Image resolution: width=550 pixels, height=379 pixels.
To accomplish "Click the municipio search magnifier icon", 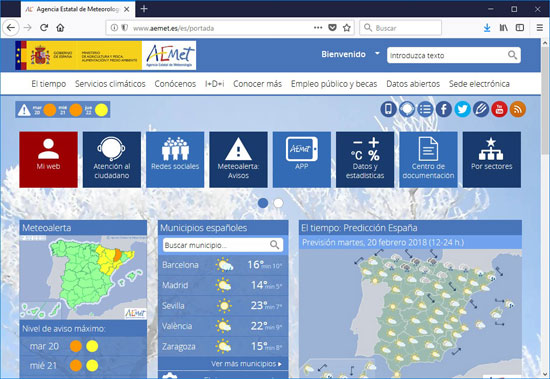I will pos(275,245).
